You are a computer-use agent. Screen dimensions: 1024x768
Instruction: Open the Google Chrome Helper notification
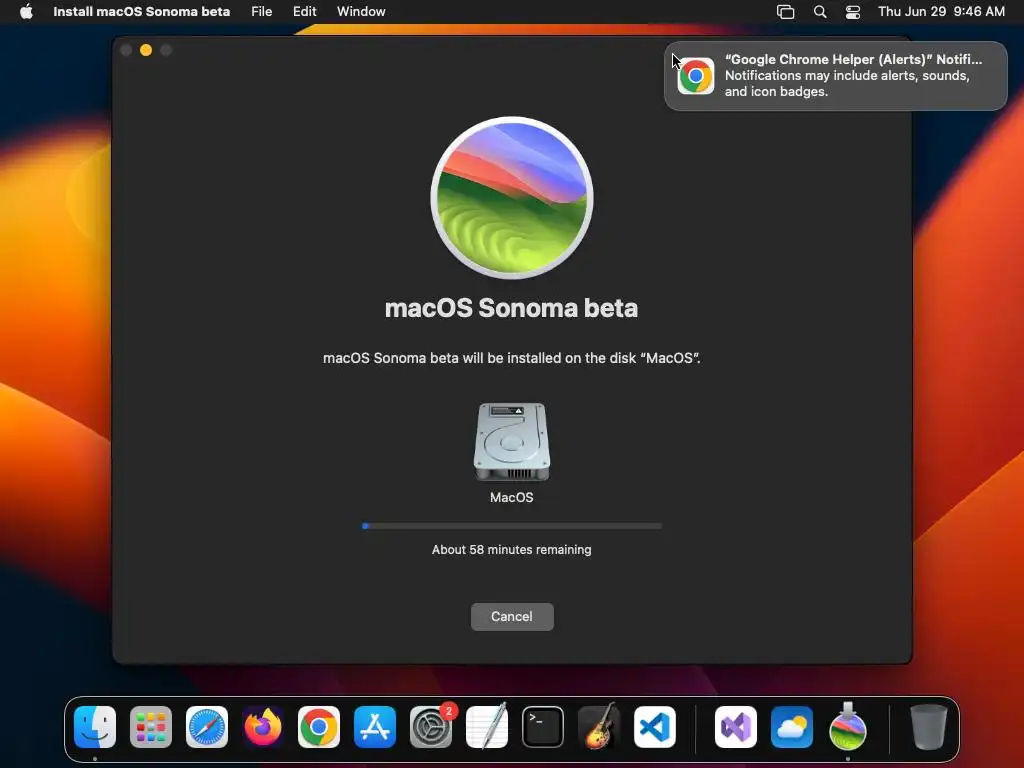click(x=835, y=76)
